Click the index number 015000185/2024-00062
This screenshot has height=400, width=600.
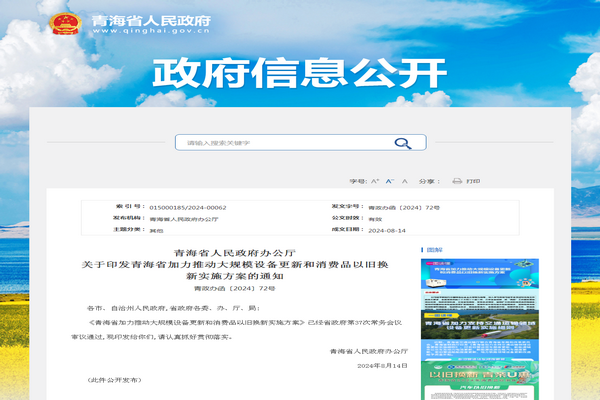coord(187,207)
